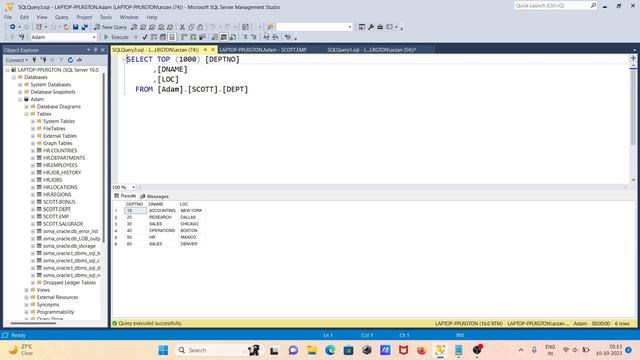Screen dimensions: 640x360
Task: Open the Window menu
Action: click(x=129, y=17)
